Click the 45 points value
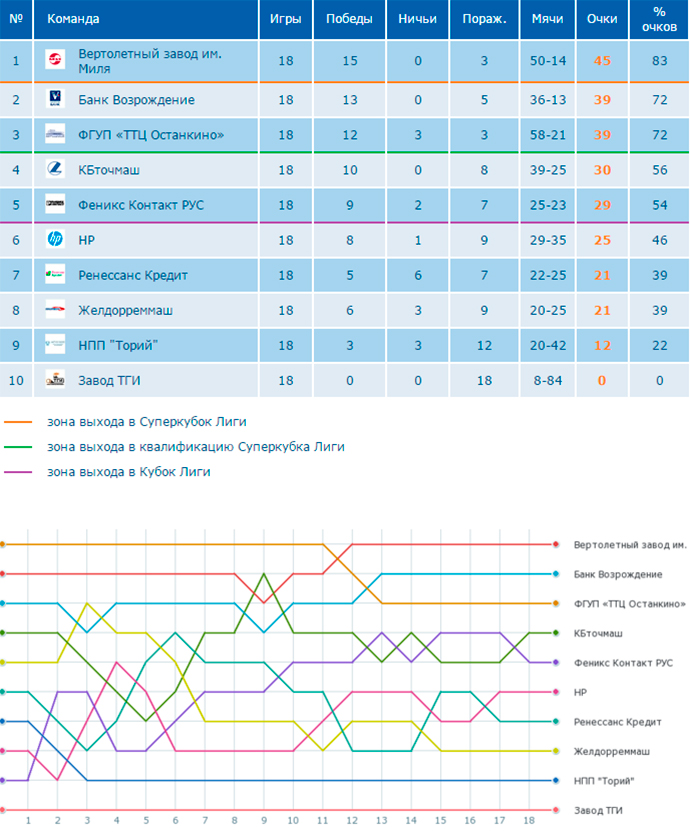The width and height of the screenshot is (690, 834). tap(602, 61)
